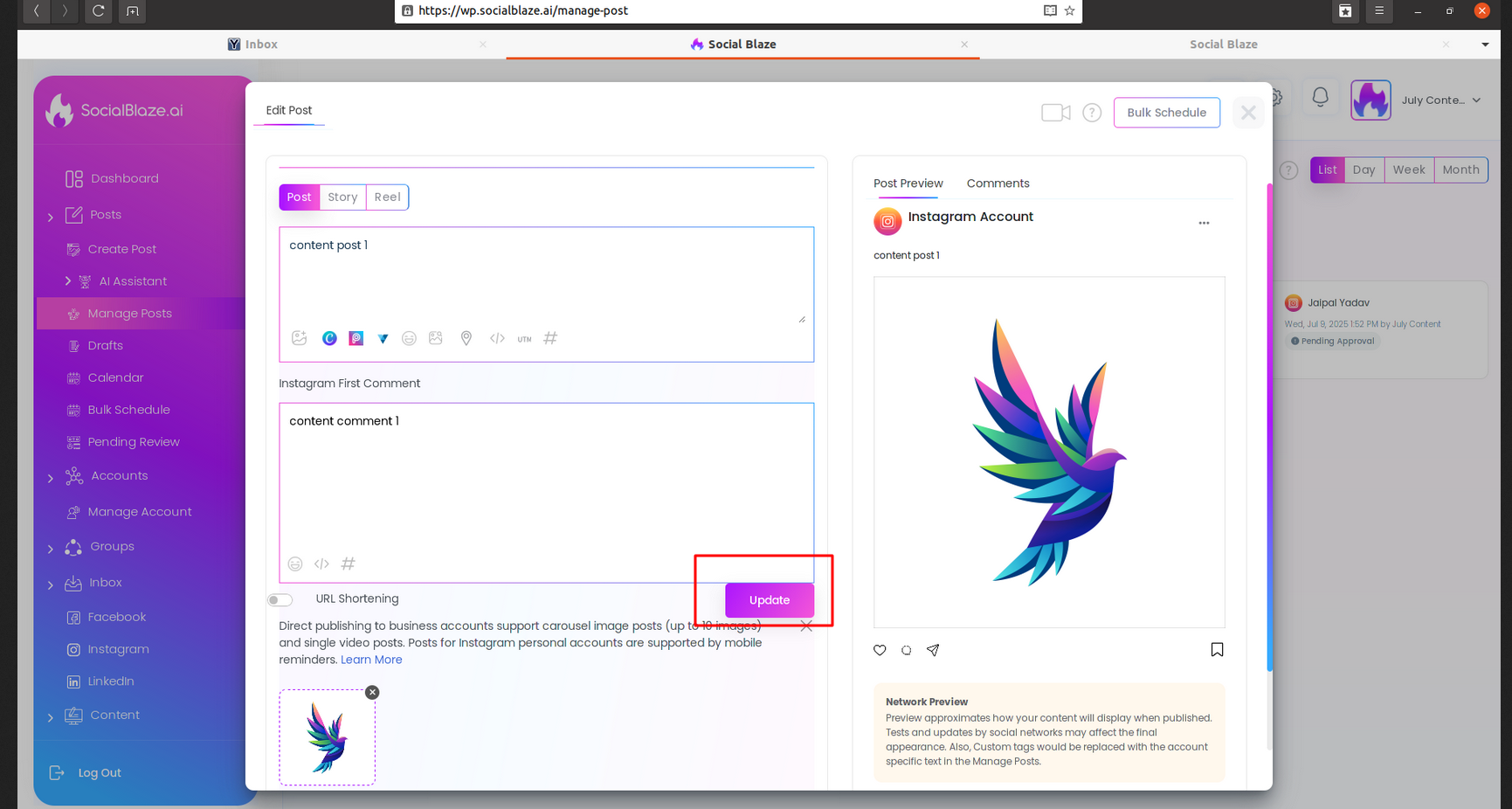Toggle reader view in address bar
The width and height of the screenshot is (1512, 809).
(1050, 10)
